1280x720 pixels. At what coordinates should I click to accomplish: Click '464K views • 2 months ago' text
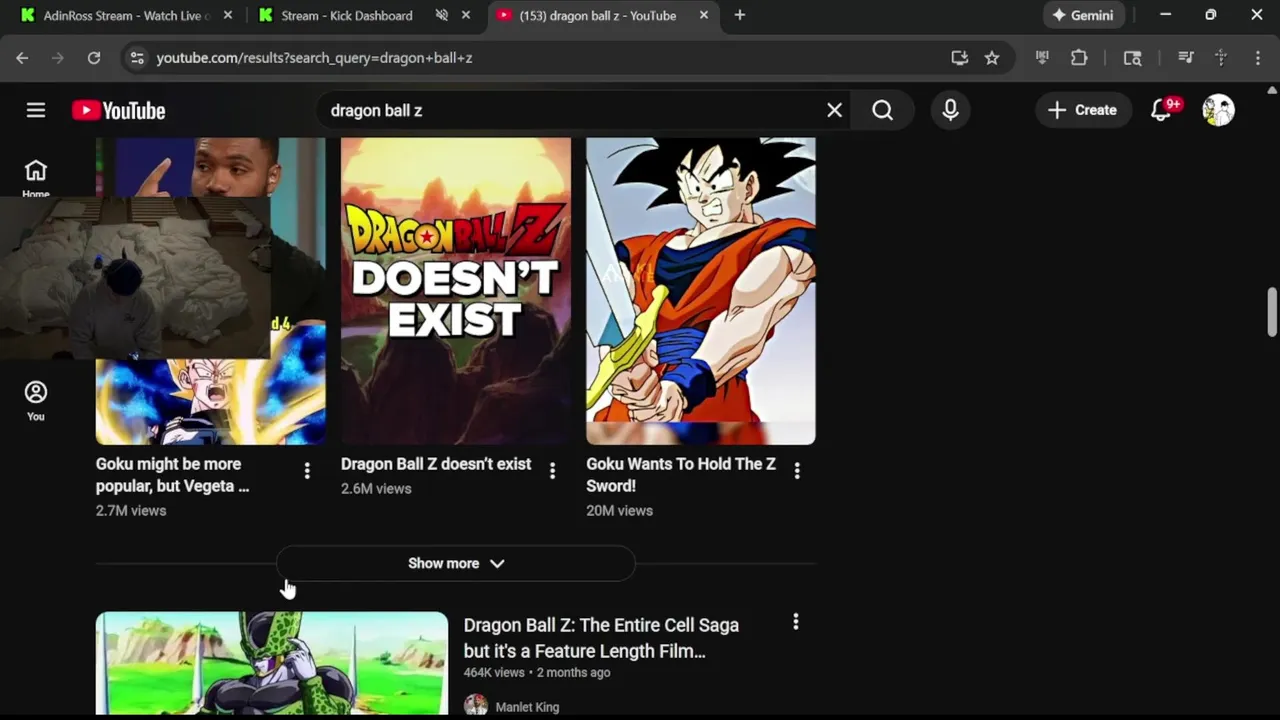pyautogui.click(x=537, y=672)
